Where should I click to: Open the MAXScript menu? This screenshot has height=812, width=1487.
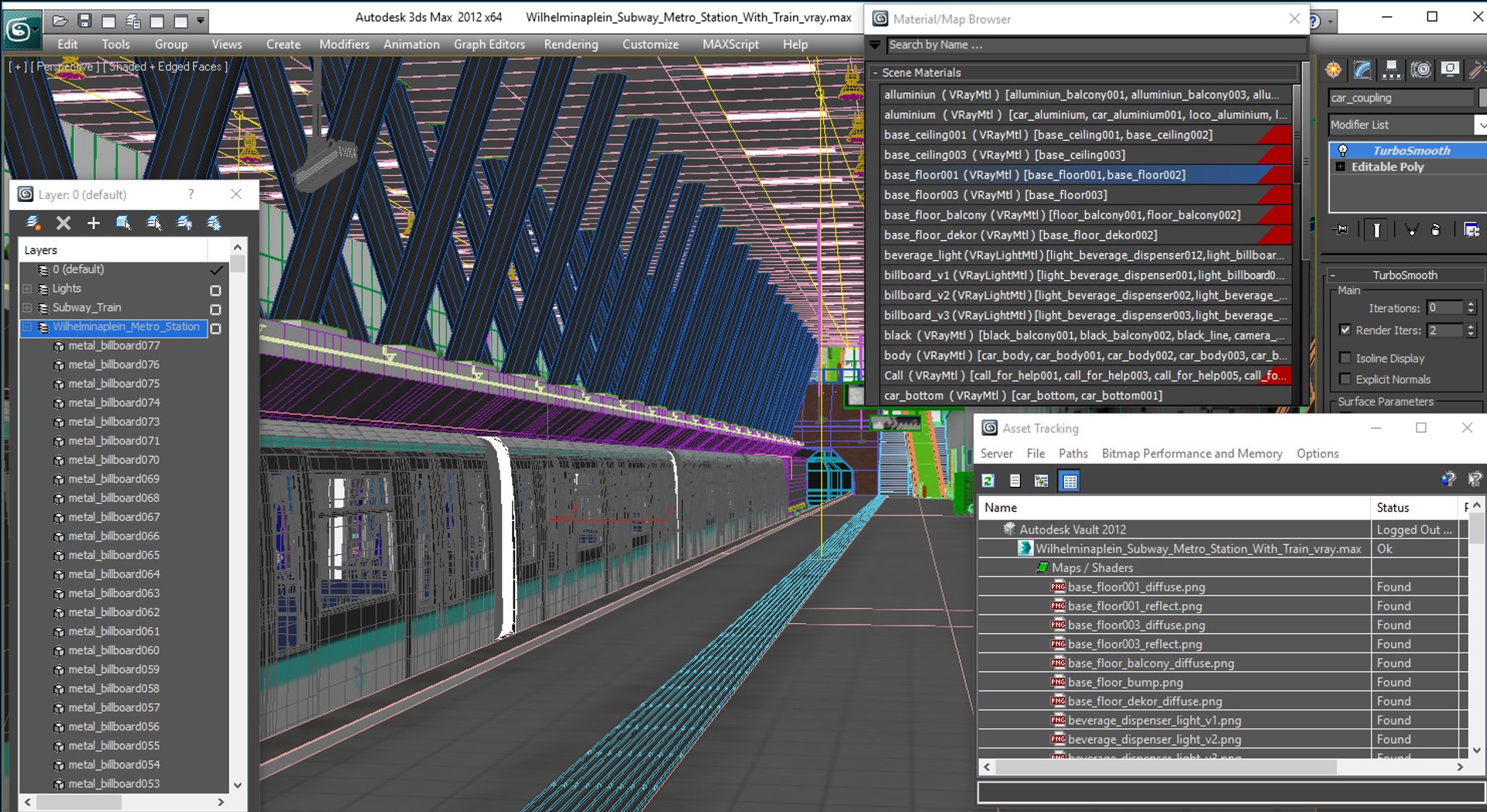(730, 44)
